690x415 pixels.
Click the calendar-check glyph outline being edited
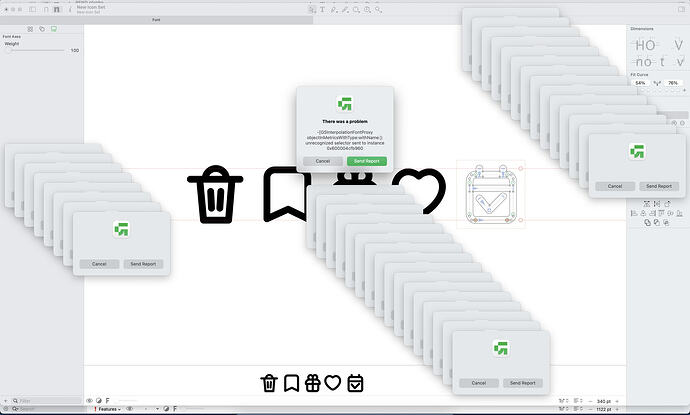[491, 195]
